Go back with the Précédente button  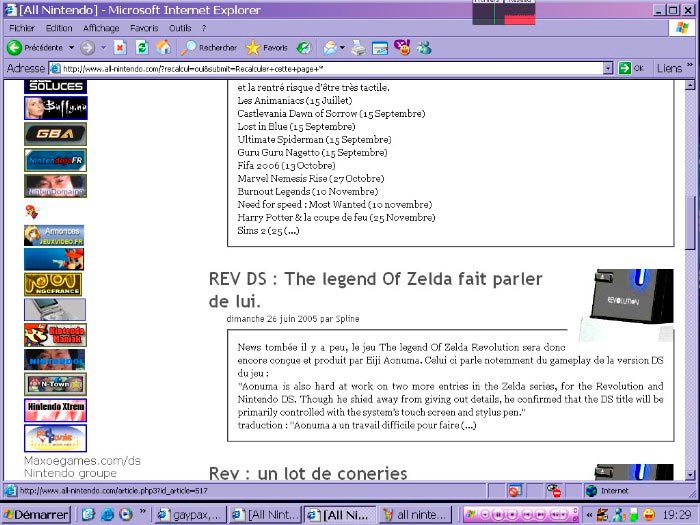[35, 47]
